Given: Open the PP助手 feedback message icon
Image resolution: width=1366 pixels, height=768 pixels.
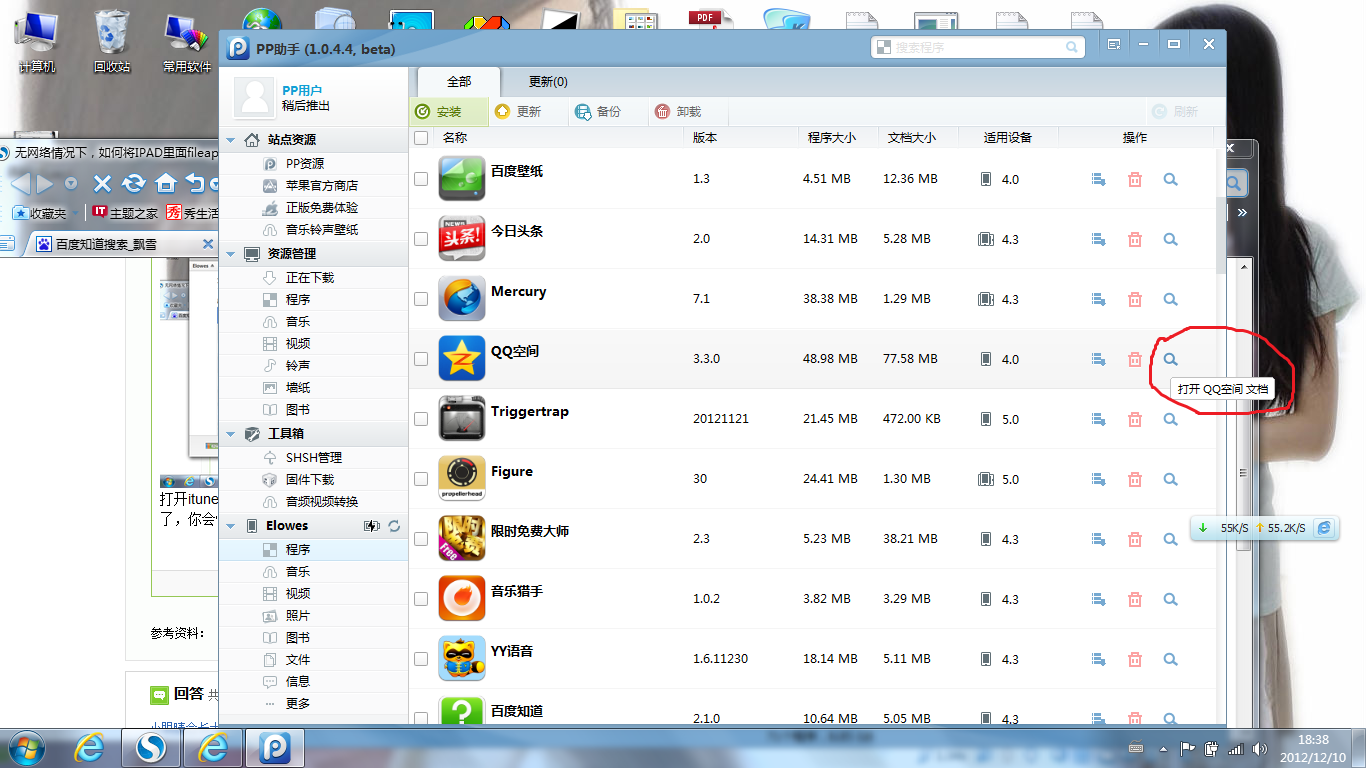Looking at the screenshot, I should click(x=1114, y=45).
